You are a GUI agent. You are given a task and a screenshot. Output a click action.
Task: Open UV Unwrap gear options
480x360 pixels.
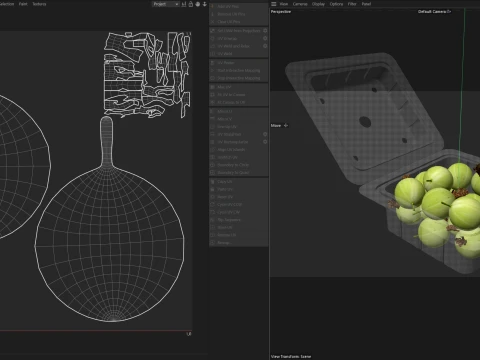(x=265, y=38)
